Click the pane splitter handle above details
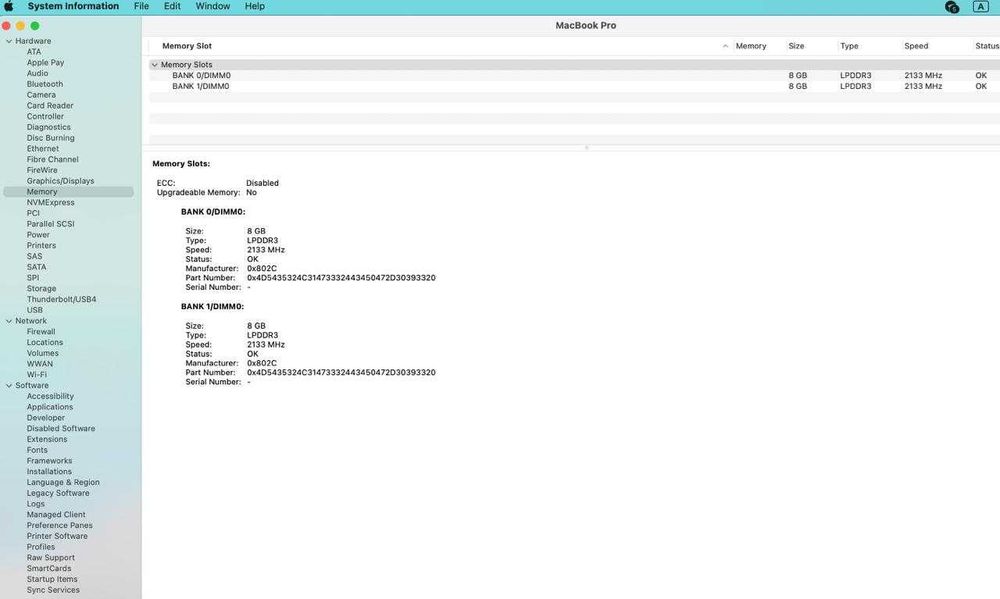The height and width of the screenshot is (599, 1000). 586,147
